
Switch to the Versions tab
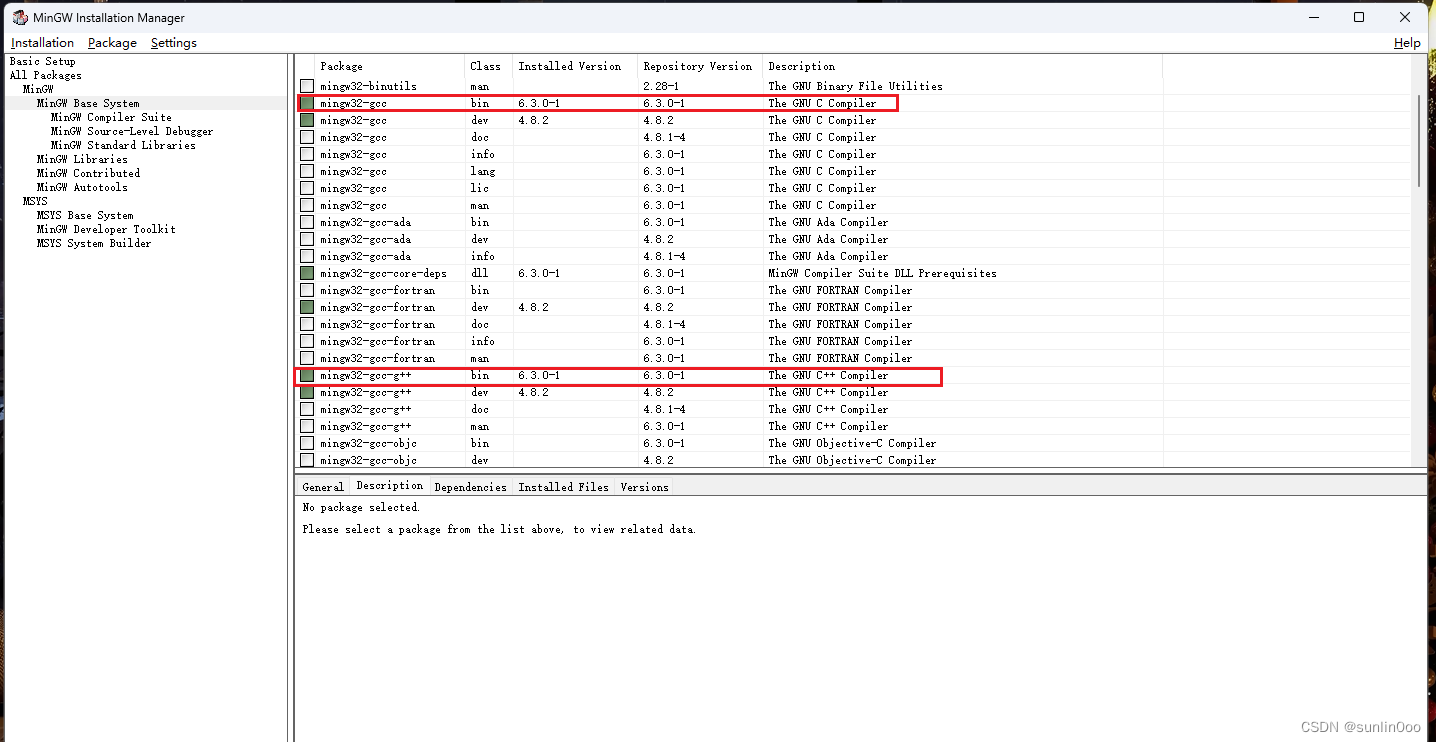644,487
